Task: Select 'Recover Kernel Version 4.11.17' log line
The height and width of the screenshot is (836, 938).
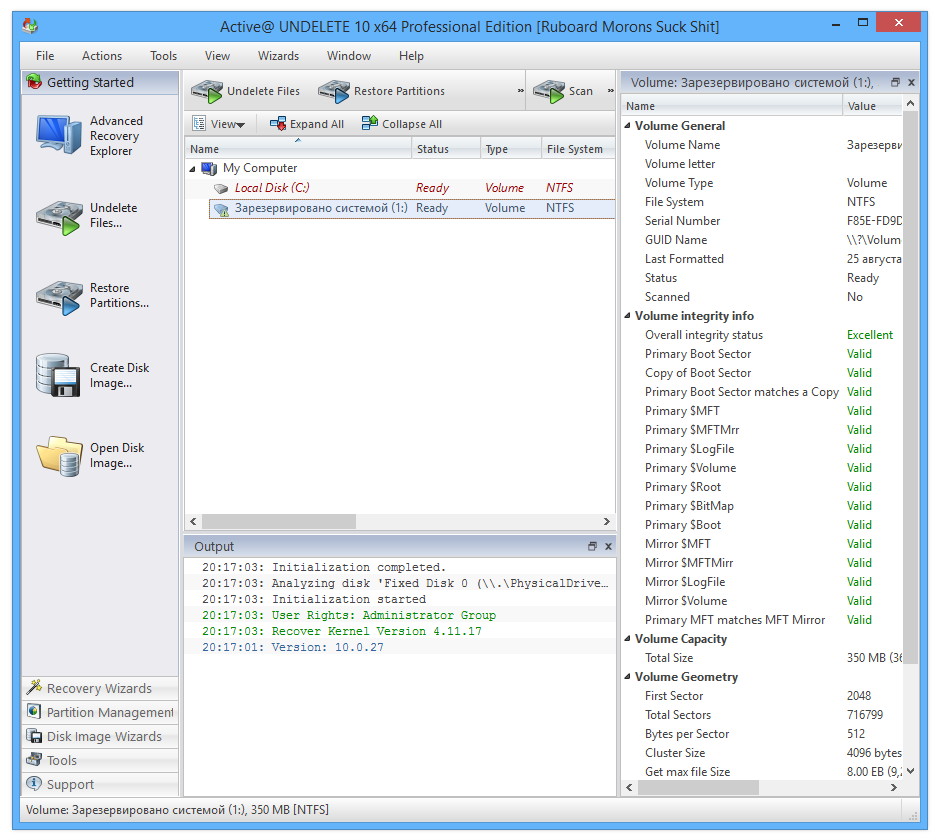Action: [x=400, y=631]
